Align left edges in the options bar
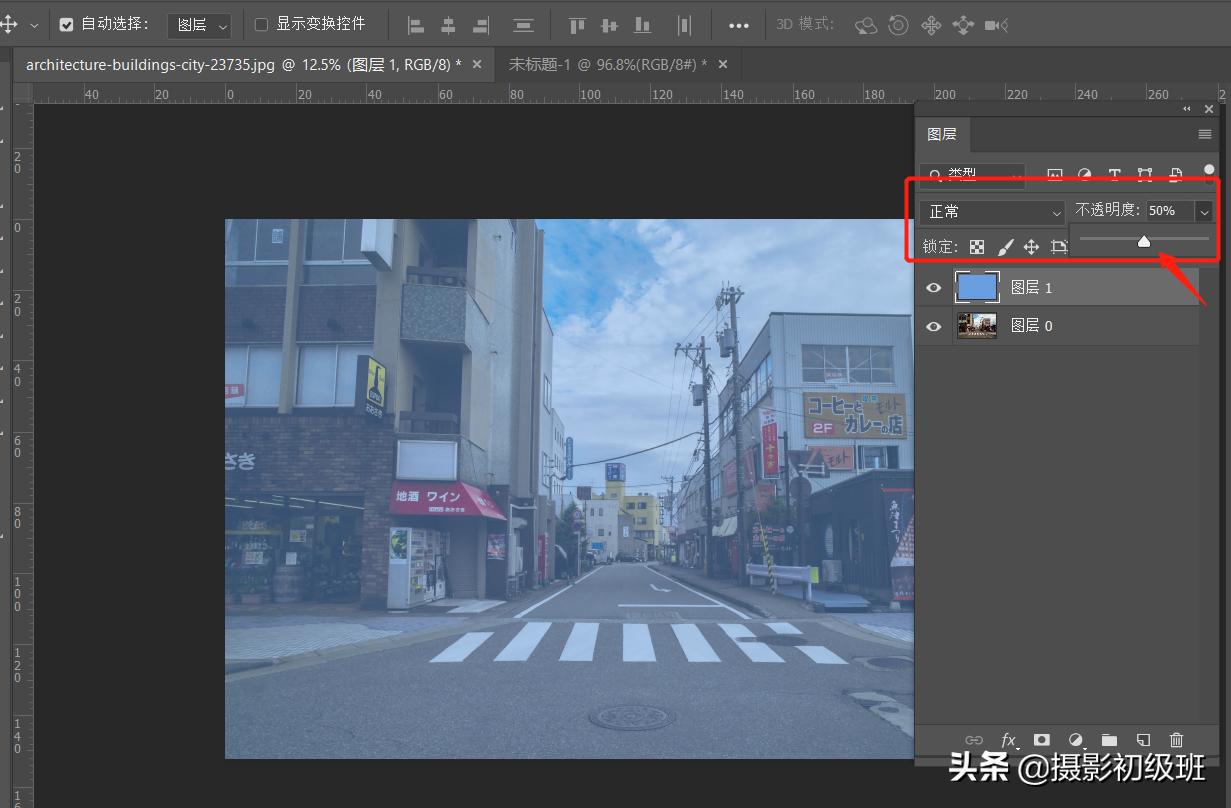Image resolution: width=1231 pixels, height=808 pixels. [416, 25]
